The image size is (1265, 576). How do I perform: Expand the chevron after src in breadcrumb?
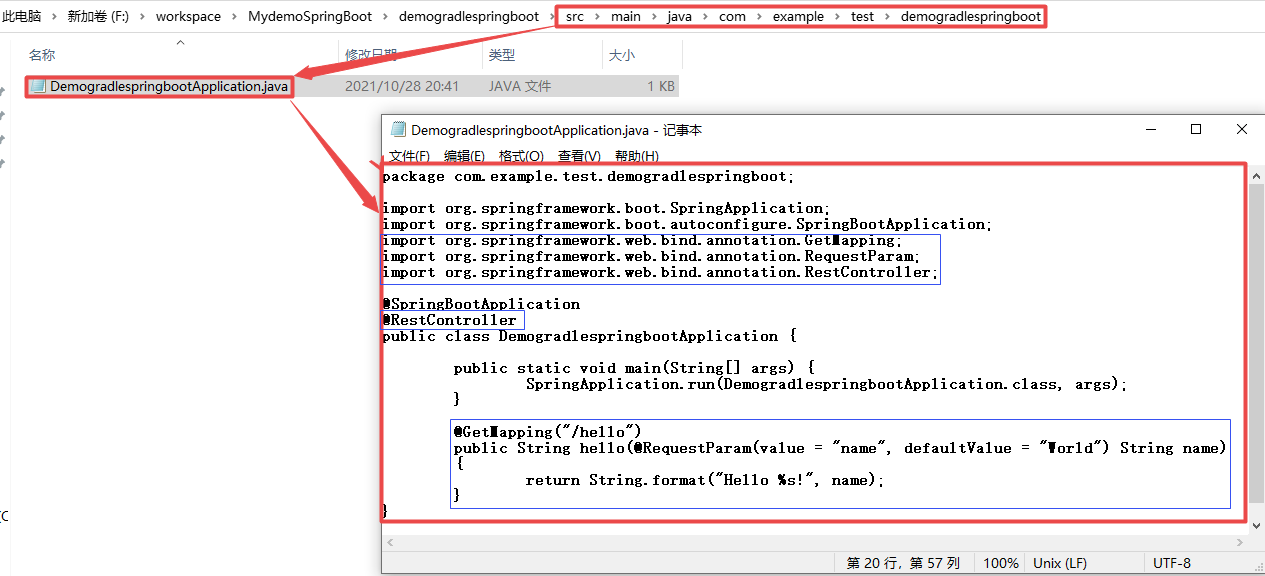point(598,16)
